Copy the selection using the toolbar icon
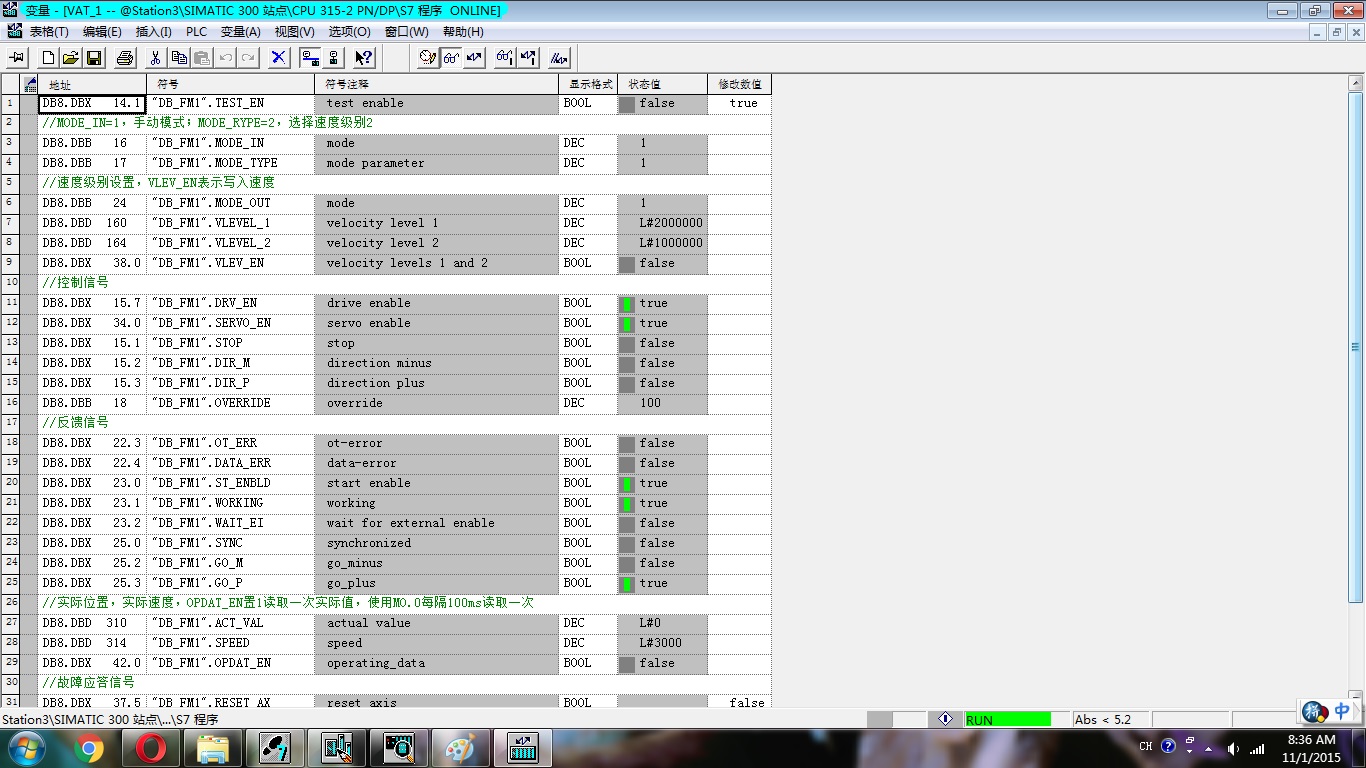Screen dimensions: 1366x768 click(x=179, y=58)
